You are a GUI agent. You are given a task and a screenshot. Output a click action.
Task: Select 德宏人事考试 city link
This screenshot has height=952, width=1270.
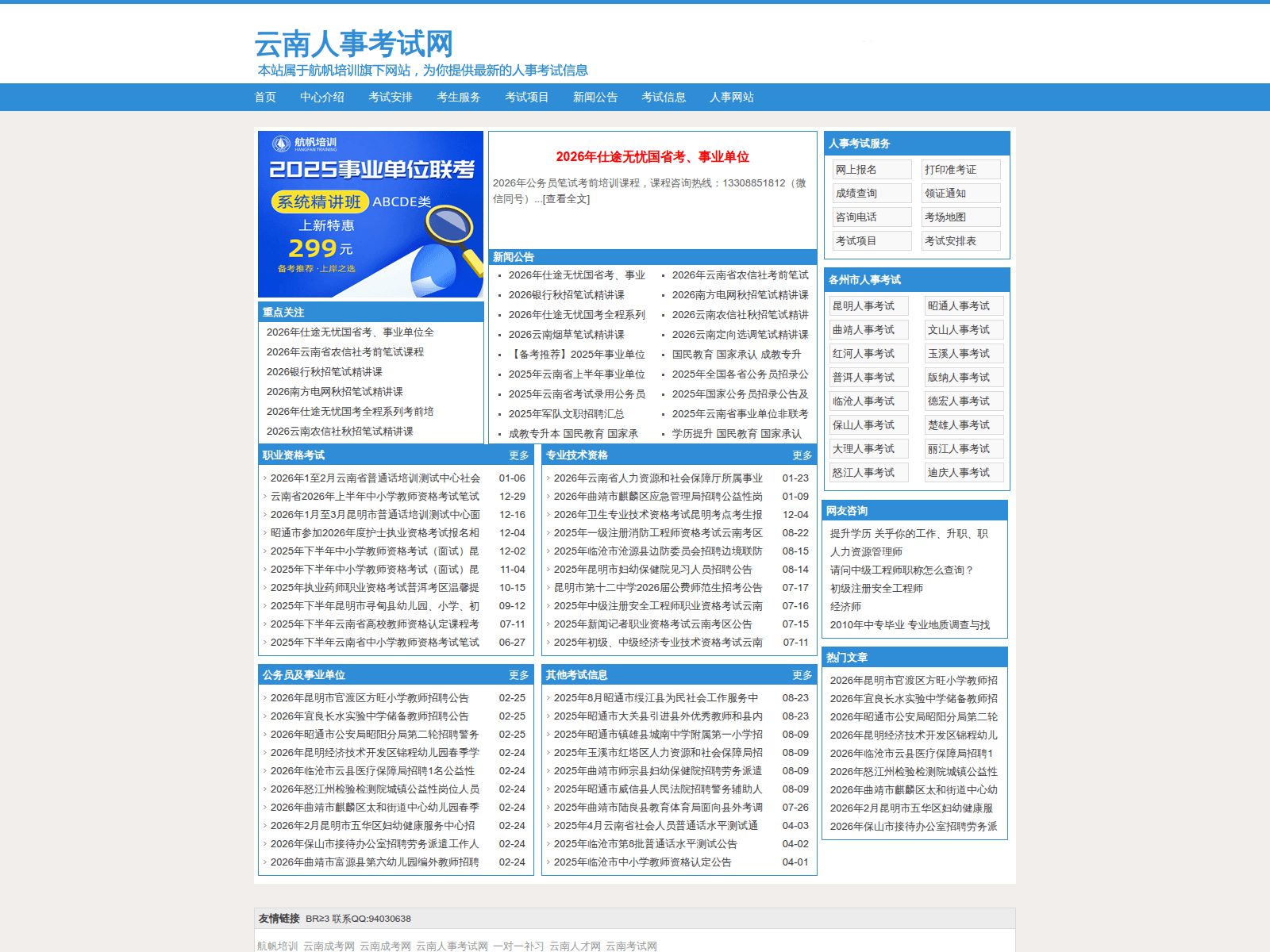pyautogui.click(x=964, y=401)
